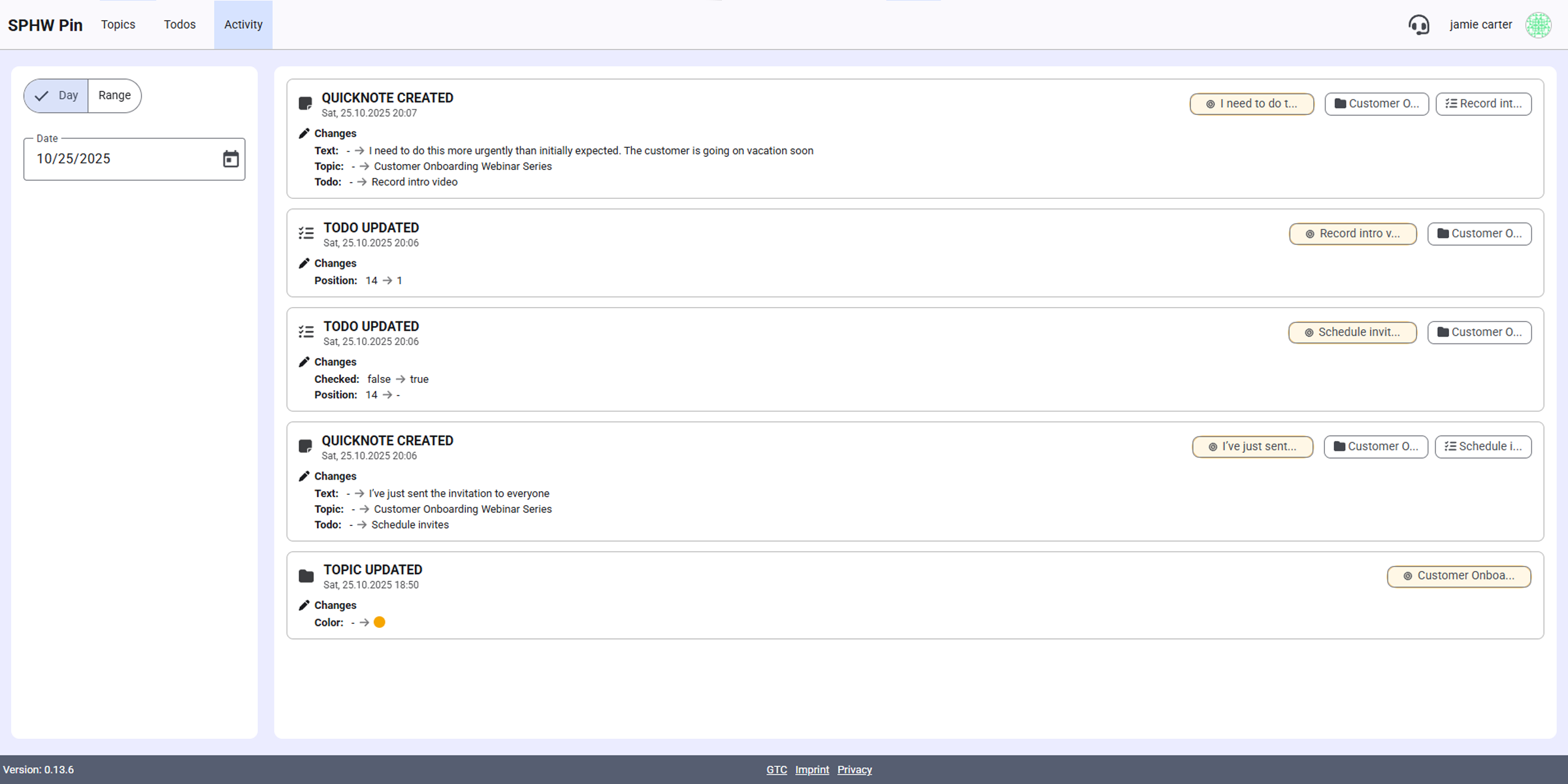Click note icon of 20:06 Quicknote Created

tap(305, 446)
